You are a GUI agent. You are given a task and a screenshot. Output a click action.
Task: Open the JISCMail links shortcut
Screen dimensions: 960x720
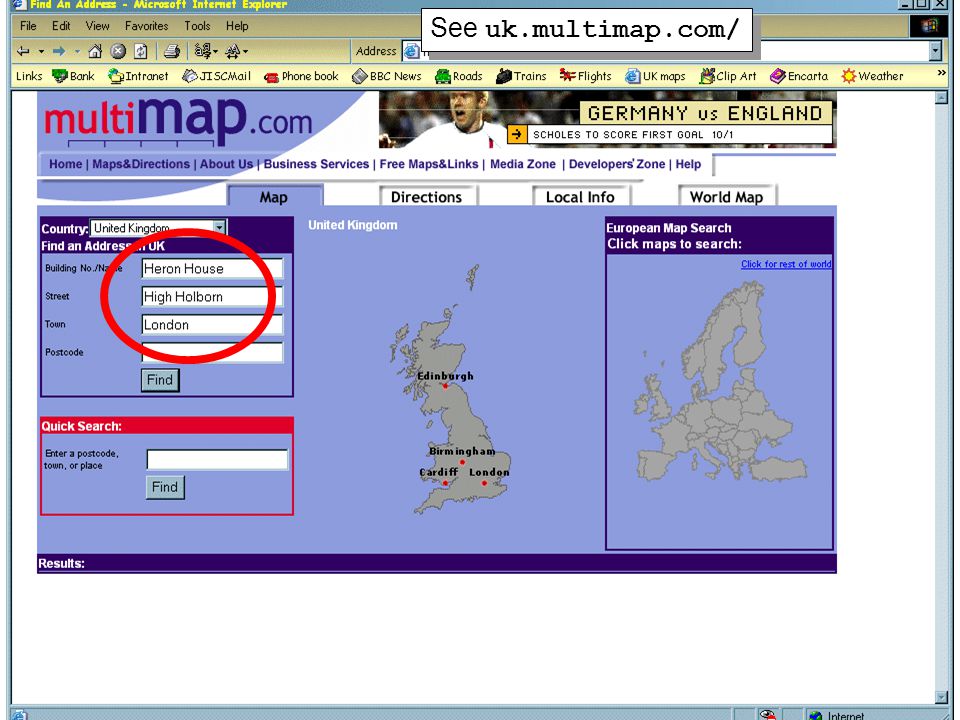(x=217, y=76)
